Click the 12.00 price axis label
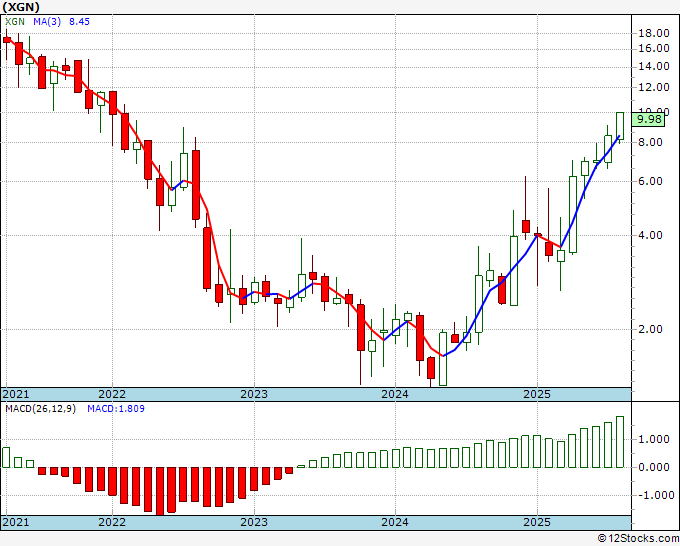Image resolution: width=680 pixels, height=546 pixels. point(653,87)
